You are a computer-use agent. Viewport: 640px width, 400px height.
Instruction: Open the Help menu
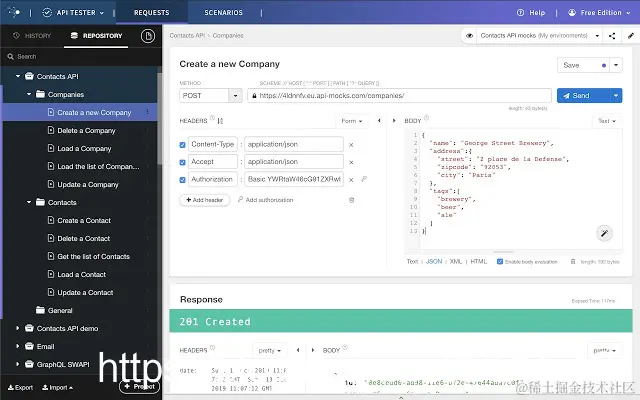(531, 13)
